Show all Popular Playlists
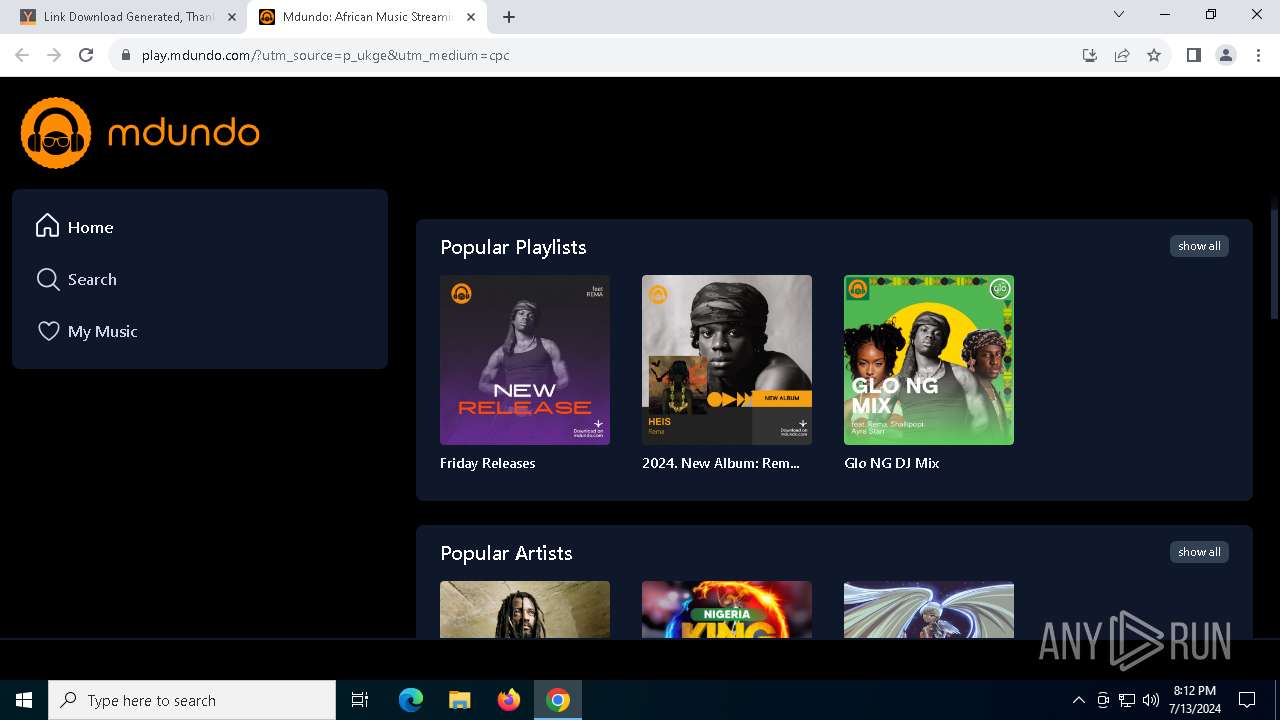This screenshot has height=720, width=1280. [1199, 246]
